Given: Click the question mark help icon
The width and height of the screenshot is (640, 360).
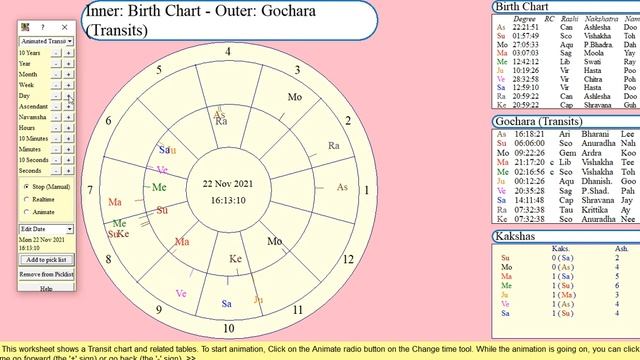Looking at the screenshot, I should pos(43,27).
